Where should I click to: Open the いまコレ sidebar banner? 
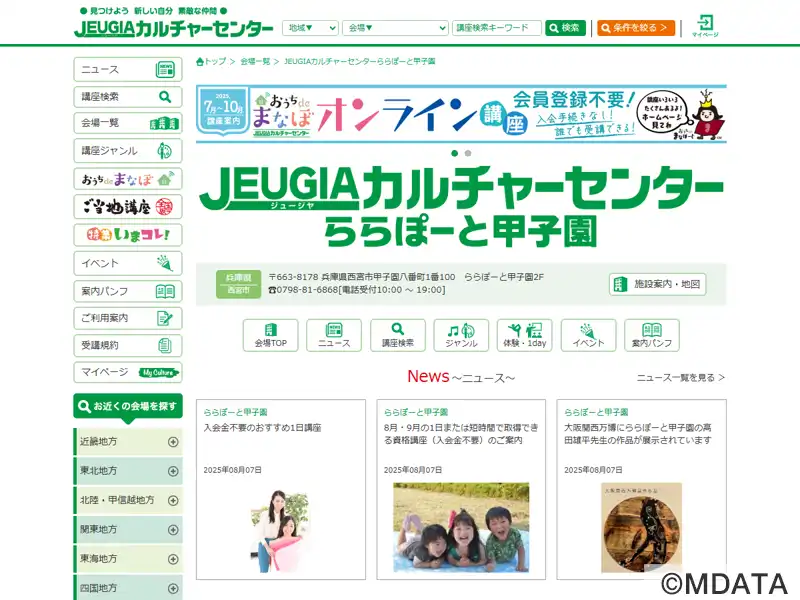pos(128,235)
